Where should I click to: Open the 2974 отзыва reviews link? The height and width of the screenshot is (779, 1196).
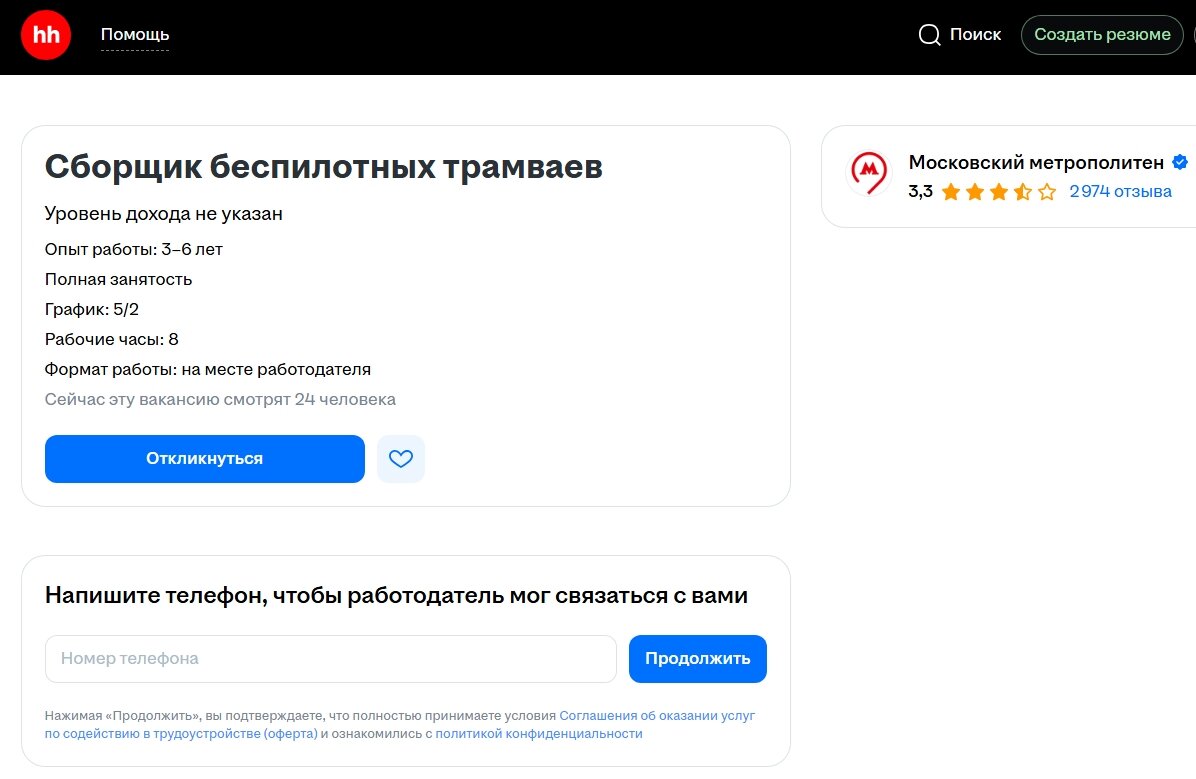pyautogui.click(x=1120, y=192)
